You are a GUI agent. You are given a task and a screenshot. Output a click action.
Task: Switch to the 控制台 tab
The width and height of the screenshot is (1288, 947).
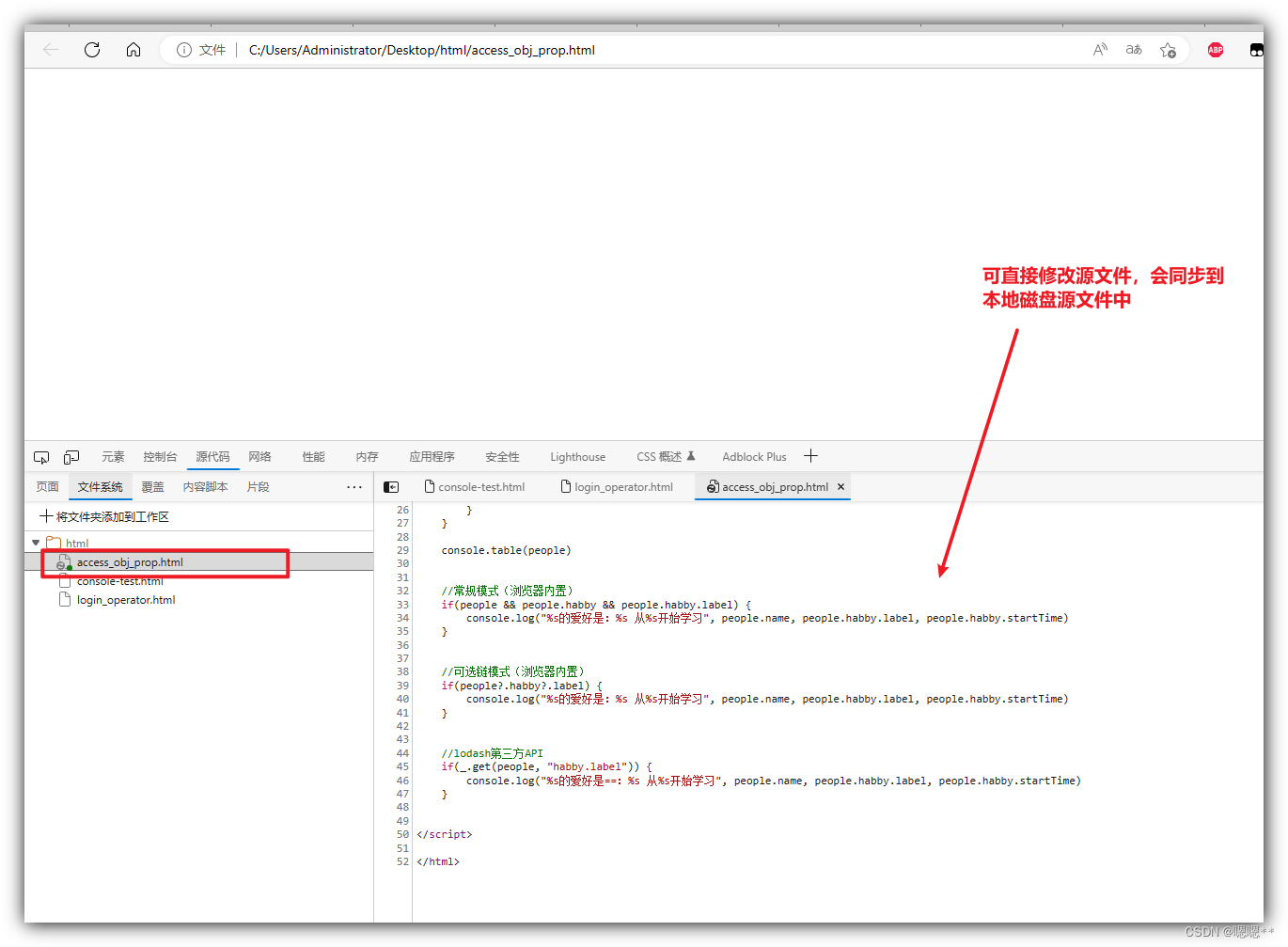(160, 457)
